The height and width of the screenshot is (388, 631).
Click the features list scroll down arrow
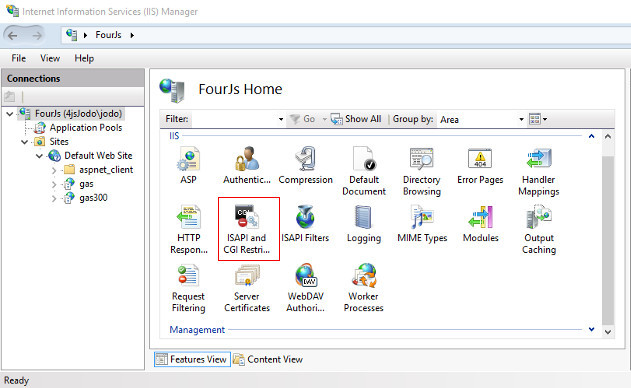[x=608, y=332]
